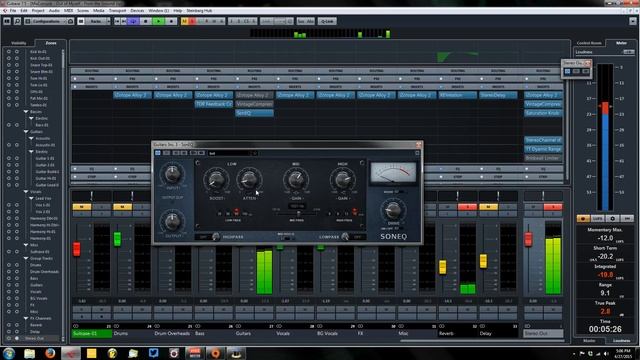This screenshot has height=360, width=640.
Task: Click the leftmost toolbar setup window layout icon
Action: (7, 21)
